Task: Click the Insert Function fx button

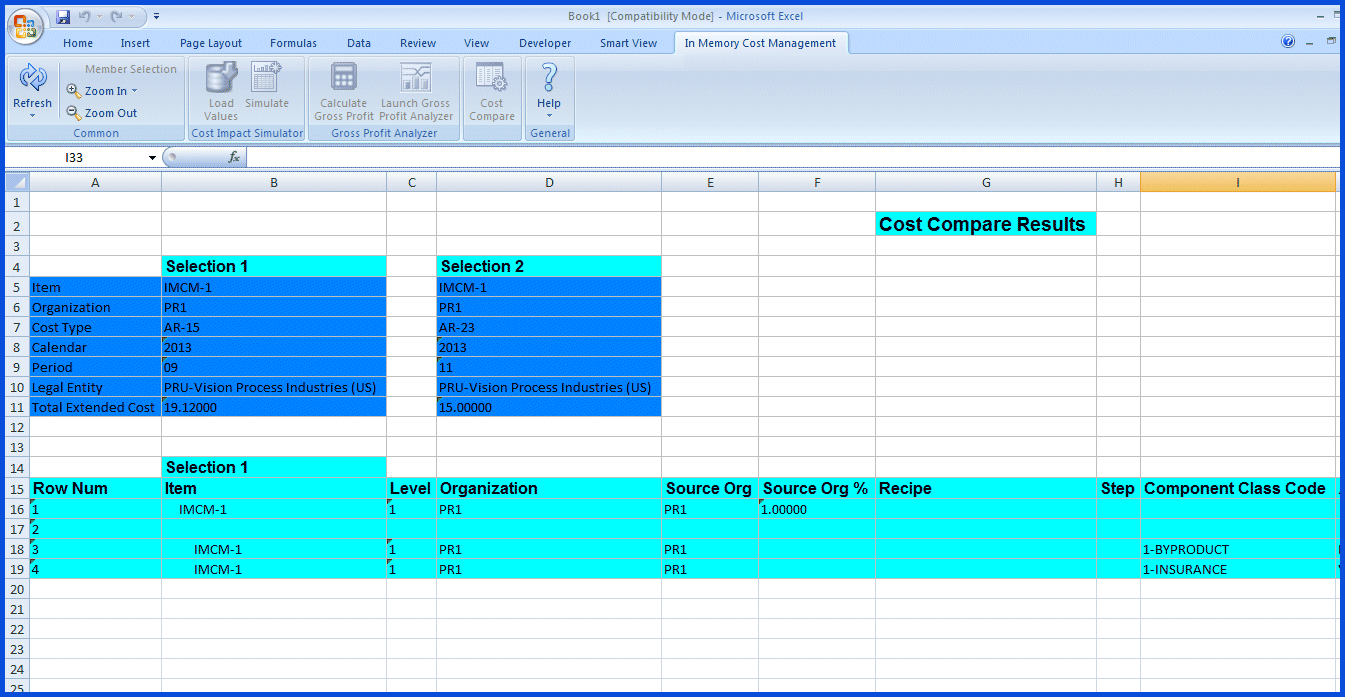Action: pyautogui.click(x=233, y=157)
